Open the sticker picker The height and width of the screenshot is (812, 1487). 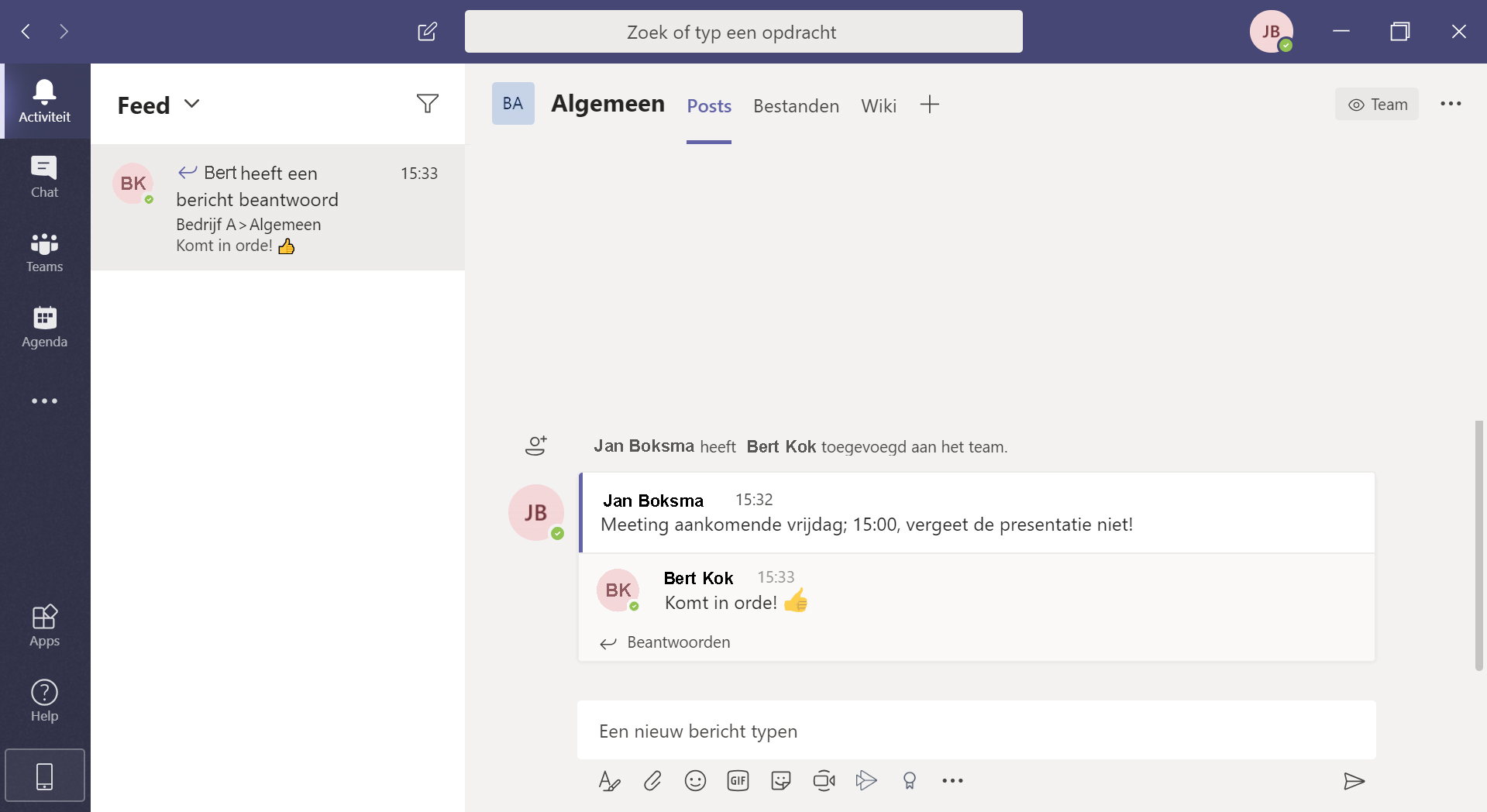tap(781, 781)
